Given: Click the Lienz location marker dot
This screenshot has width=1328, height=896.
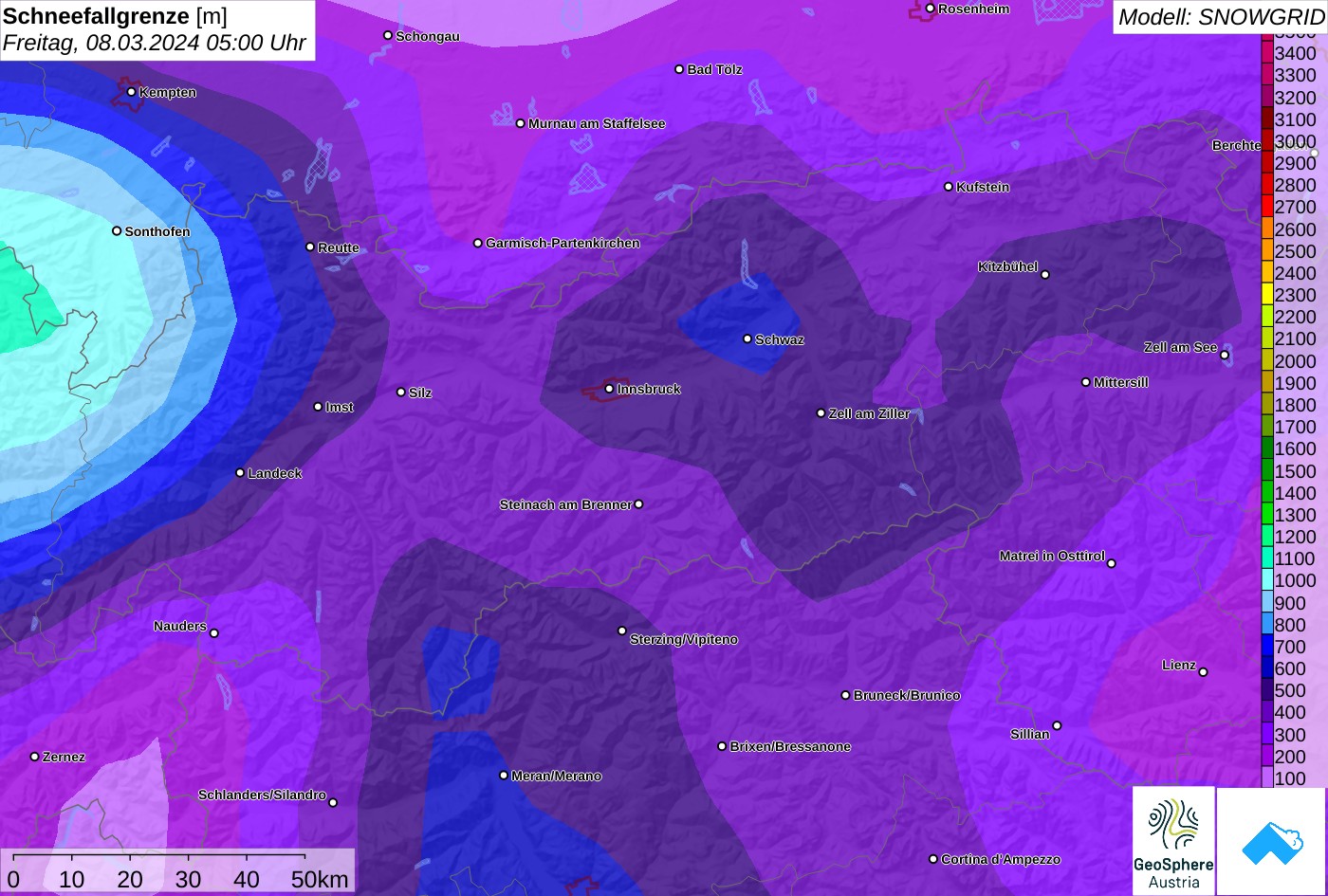Looking at the screenshot, I should [1203, 672].
